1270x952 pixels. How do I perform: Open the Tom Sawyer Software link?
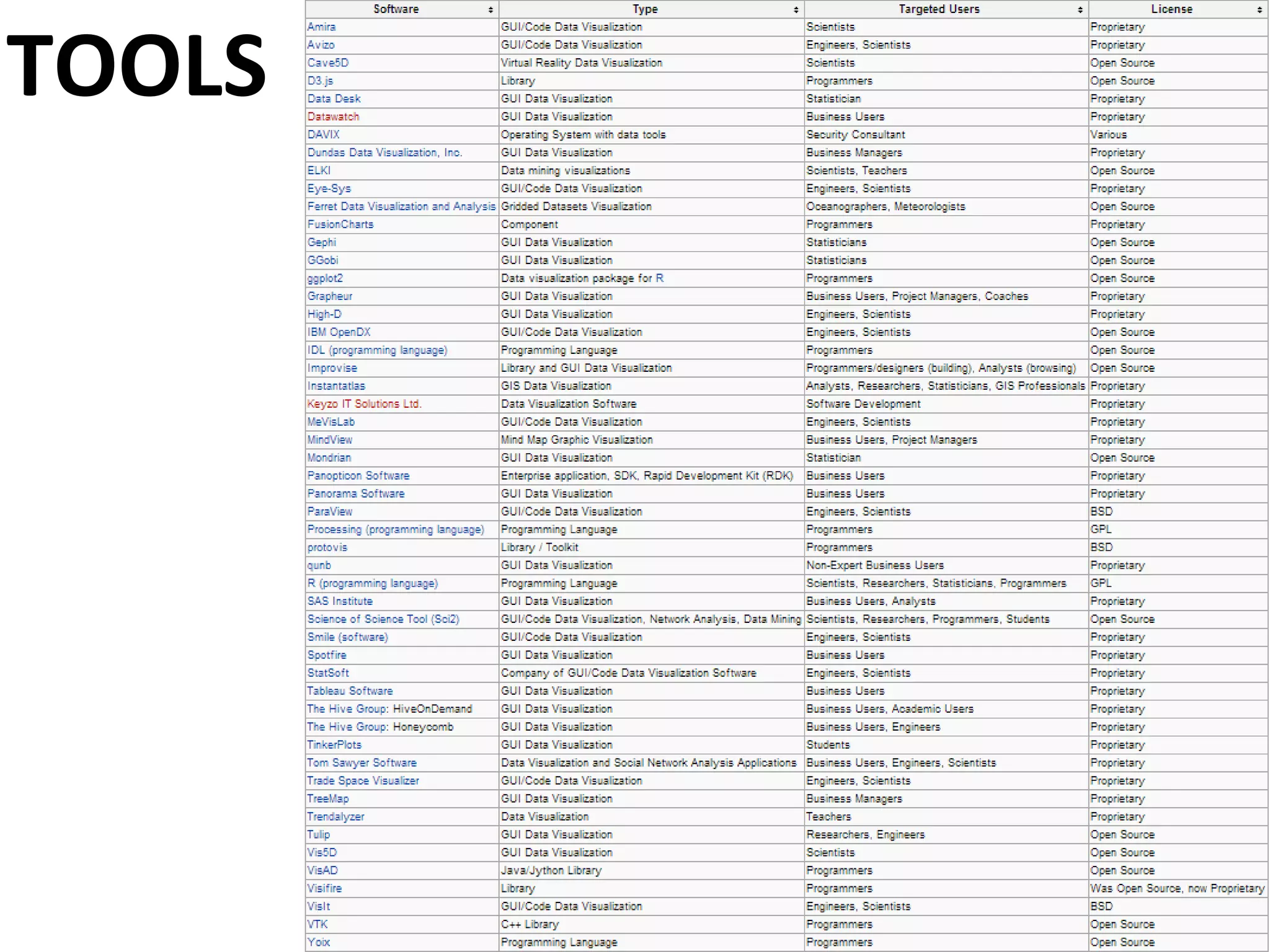click(x=362, y=764)
